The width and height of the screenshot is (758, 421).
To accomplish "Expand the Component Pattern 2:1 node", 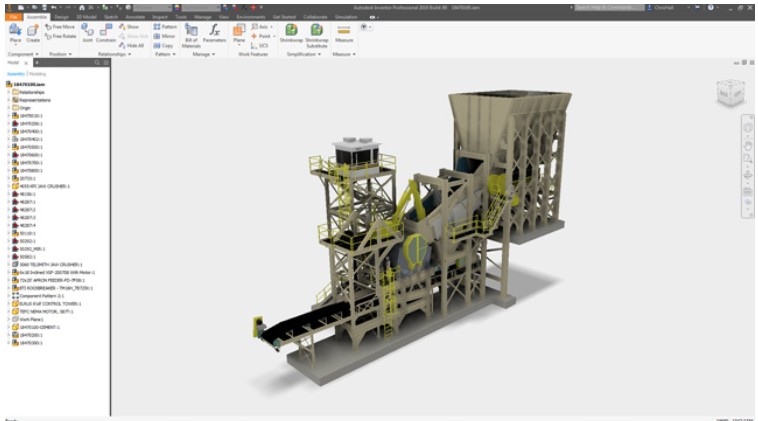I will click(x=9, y=296).
